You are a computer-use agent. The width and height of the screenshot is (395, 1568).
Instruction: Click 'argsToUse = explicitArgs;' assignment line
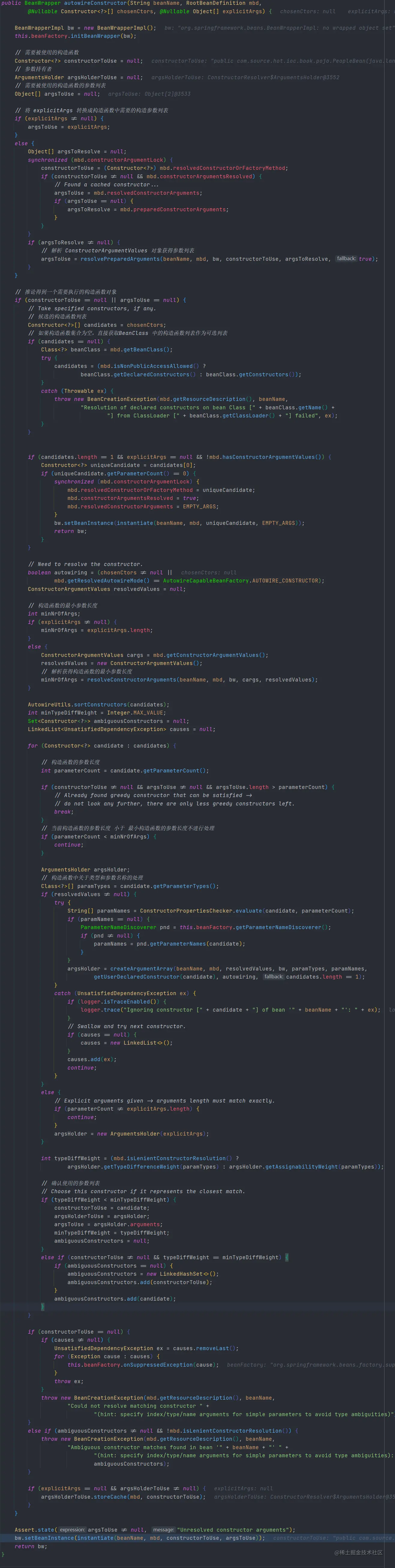tap(69, 127)
